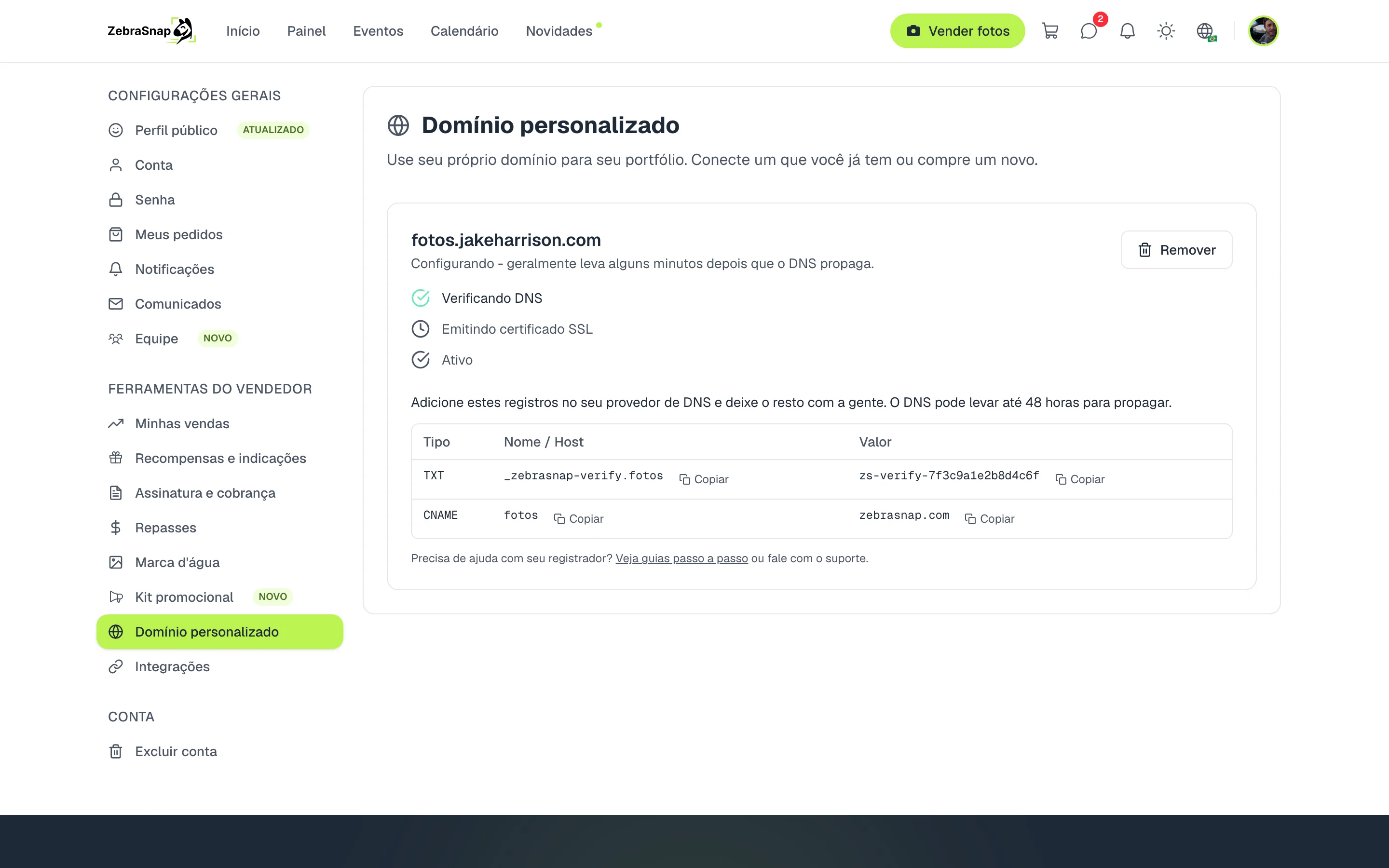This screenshot has height=868, width=1389.
Task: Open messages chat icon with badge
Action: coord(1089,31)
